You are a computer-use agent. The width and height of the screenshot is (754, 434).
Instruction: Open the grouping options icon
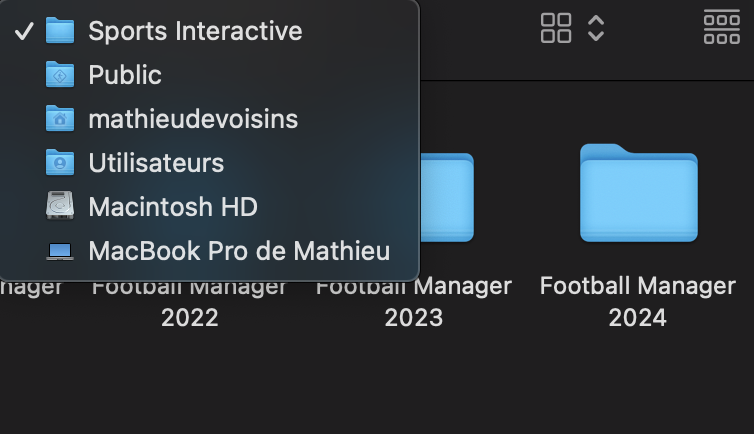tap(722, 27)
